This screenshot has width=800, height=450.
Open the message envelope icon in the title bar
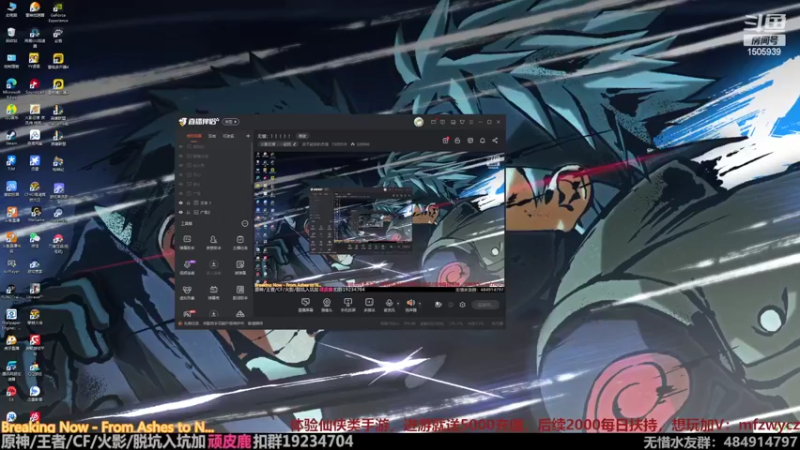pos(433,122)
